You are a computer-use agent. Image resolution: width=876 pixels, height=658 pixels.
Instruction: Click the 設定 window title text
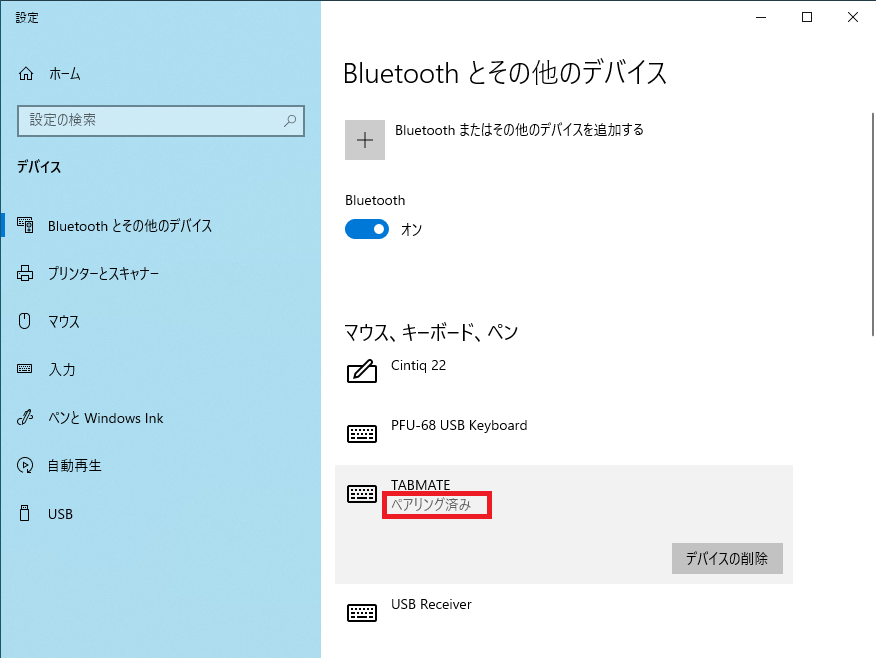[x=27, y=17]
